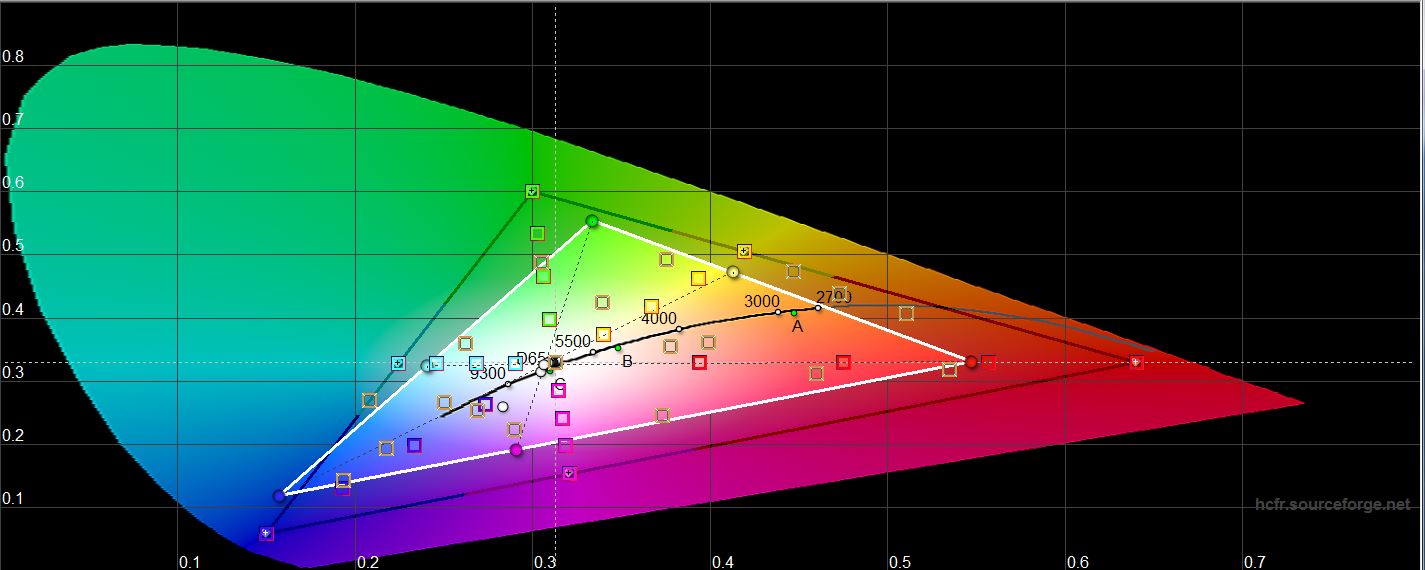The image size is (1425, 570).
Task: Click the measured magenta secondary circle
Action: 516,450
